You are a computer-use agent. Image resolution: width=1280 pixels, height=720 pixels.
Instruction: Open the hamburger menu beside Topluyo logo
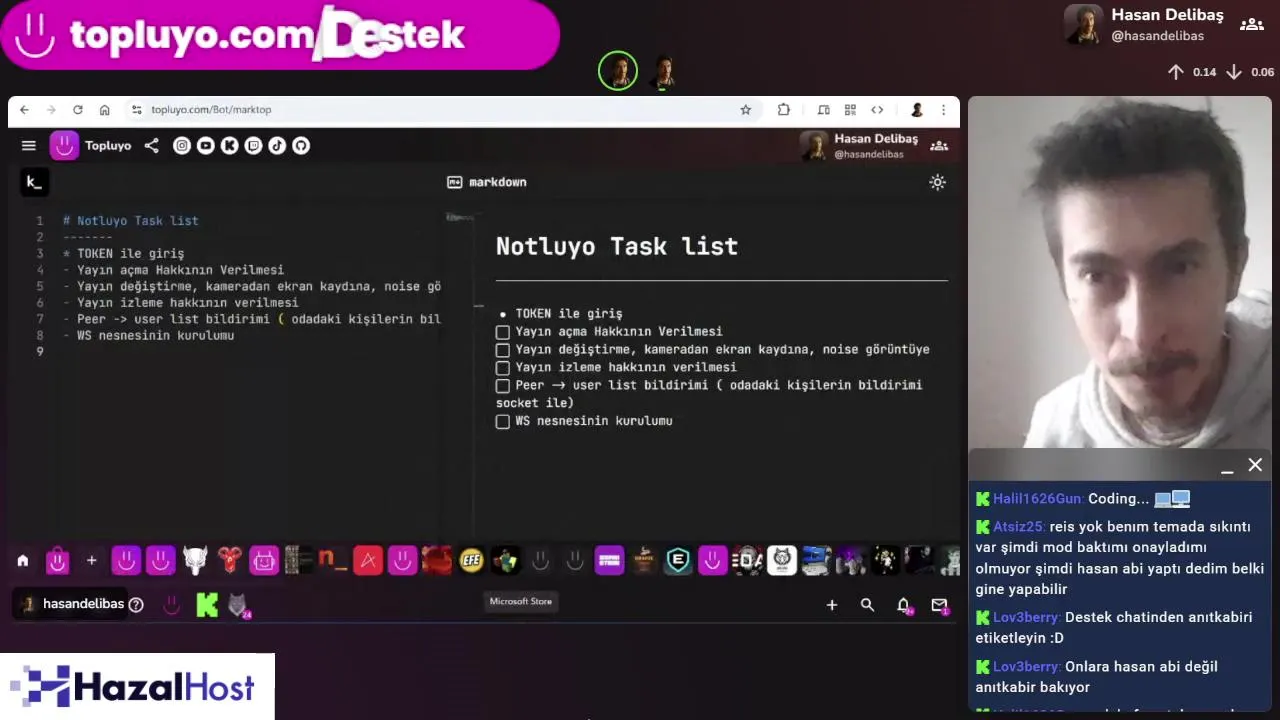(29, 146)
